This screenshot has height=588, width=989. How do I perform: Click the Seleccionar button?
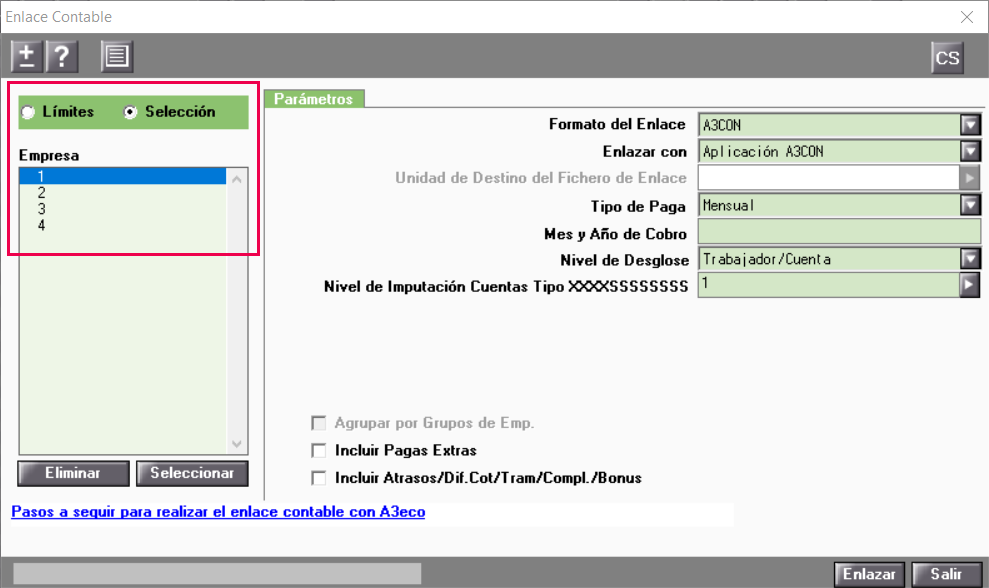click(192, 473)
